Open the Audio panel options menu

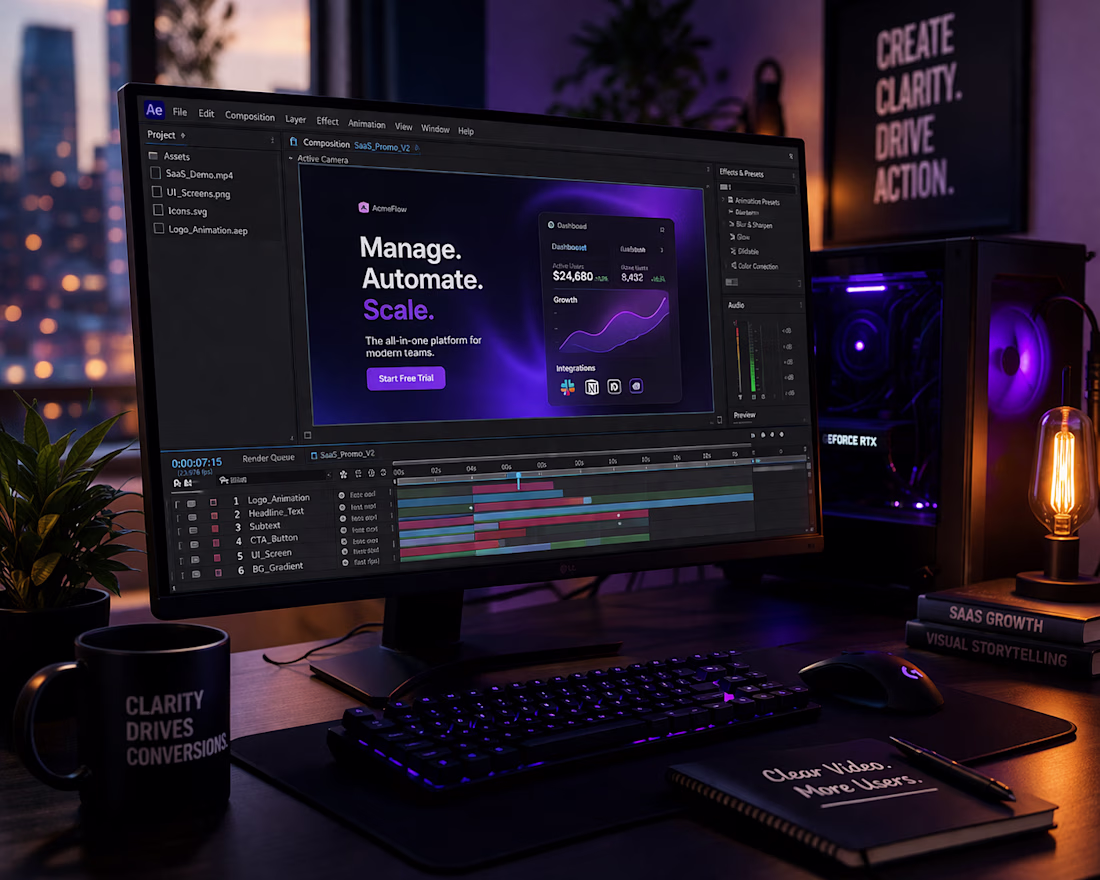pyautogui.click(x=801, y=305)
